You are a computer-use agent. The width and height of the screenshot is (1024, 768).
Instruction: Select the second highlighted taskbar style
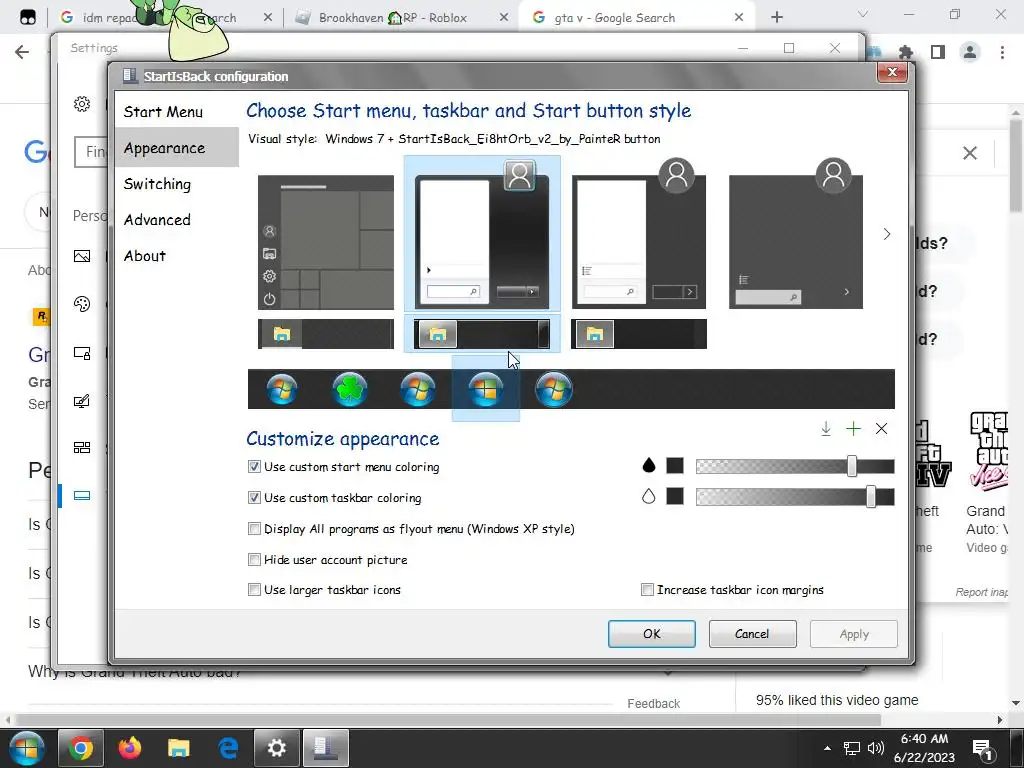(482, 334)
